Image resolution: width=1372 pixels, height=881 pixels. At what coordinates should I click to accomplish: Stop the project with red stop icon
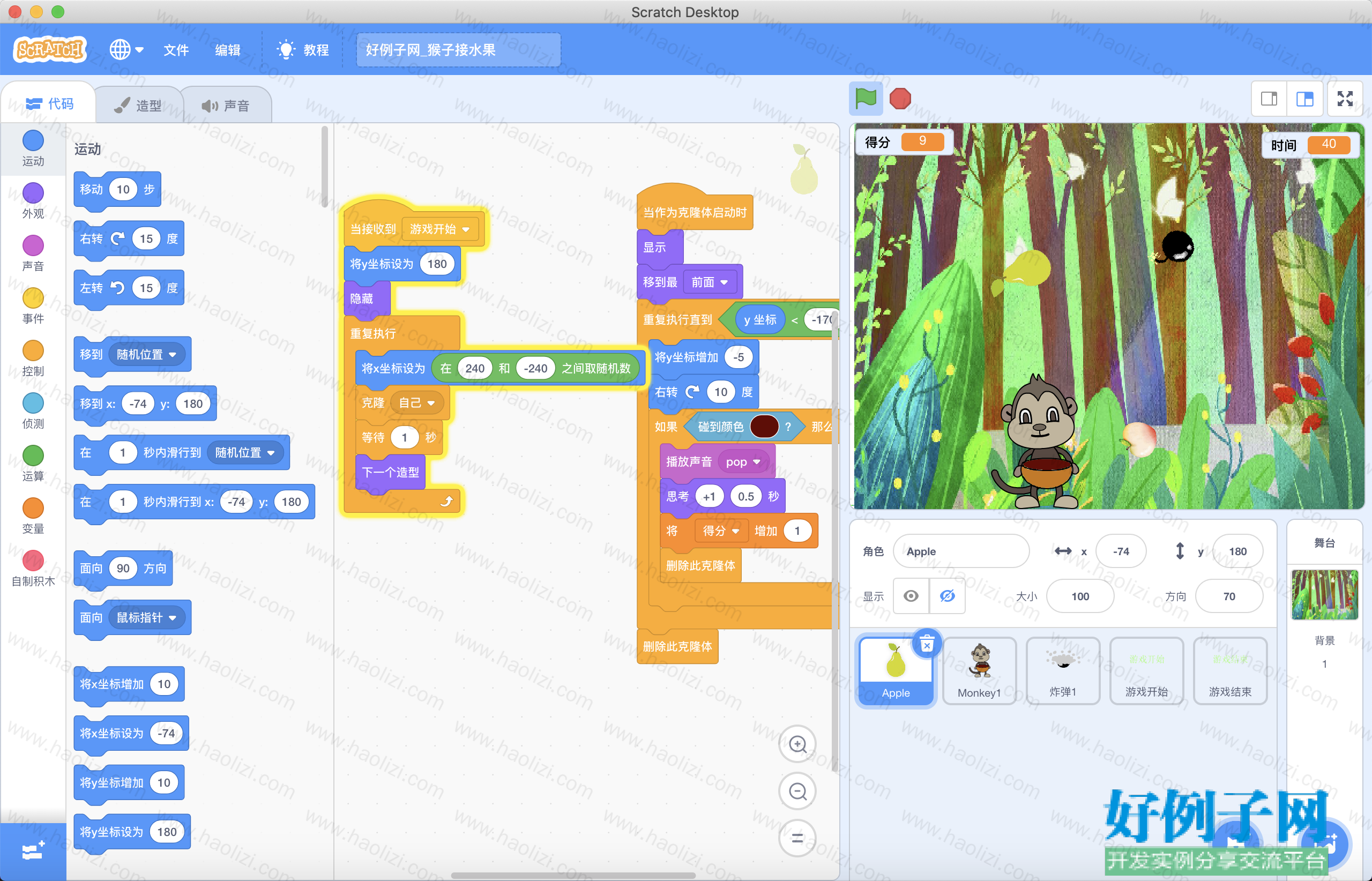900,99
